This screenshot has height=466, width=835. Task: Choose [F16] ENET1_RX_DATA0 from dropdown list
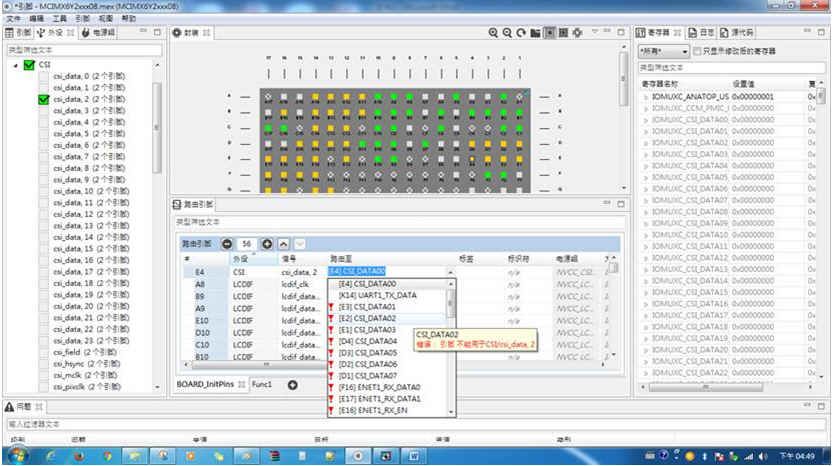379,387
